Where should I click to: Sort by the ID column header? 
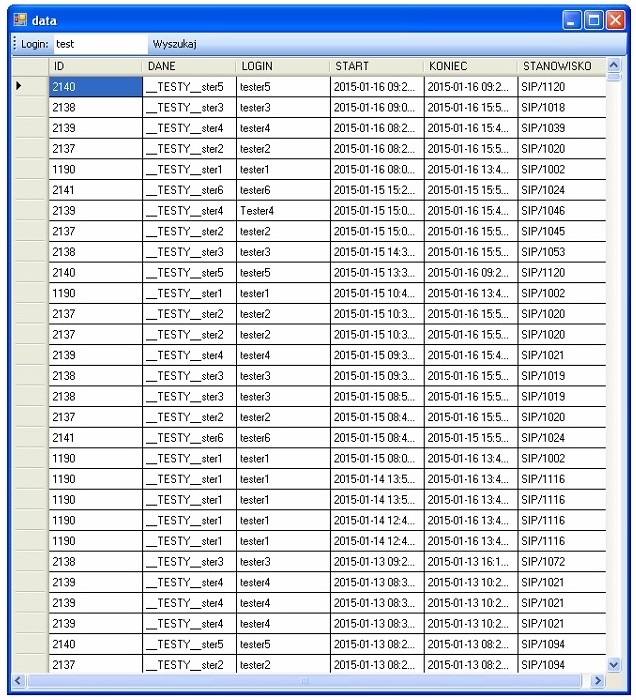pyautogui.click(x=96, y=66)
